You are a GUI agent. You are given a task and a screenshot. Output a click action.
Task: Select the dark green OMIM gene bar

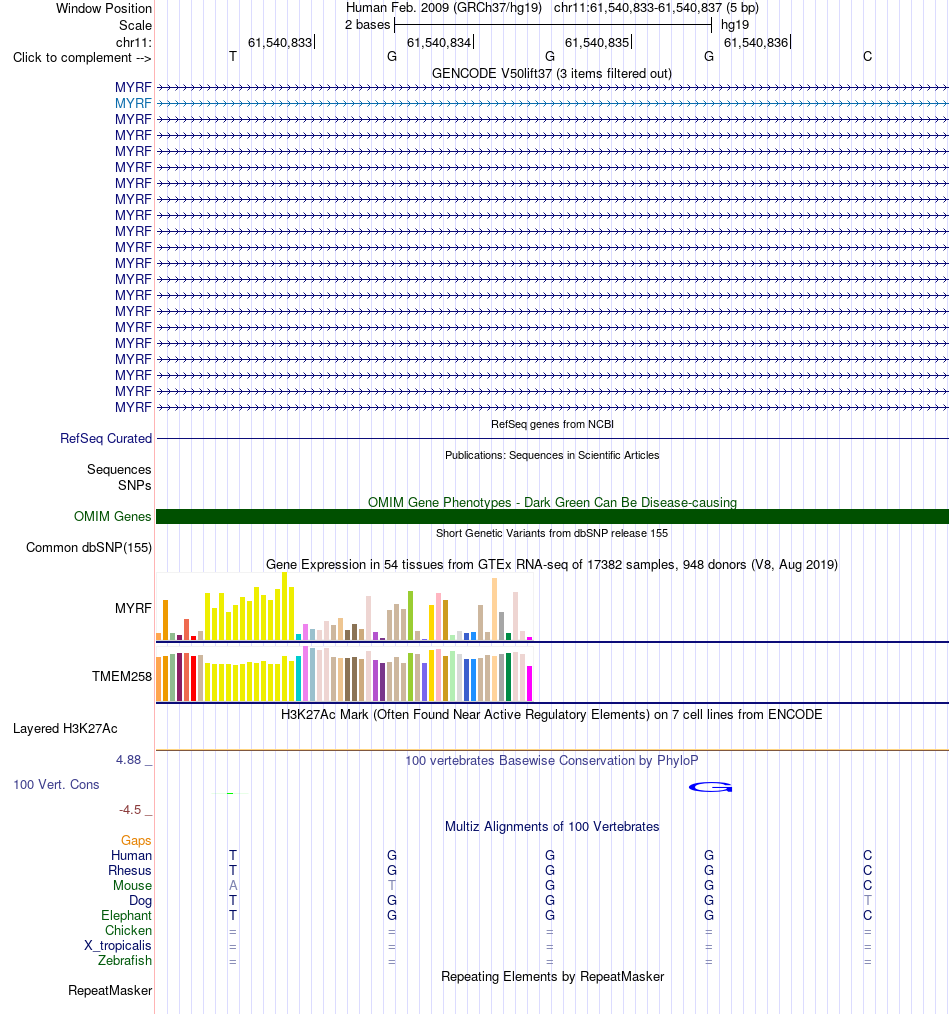click(x=552, y=516)
